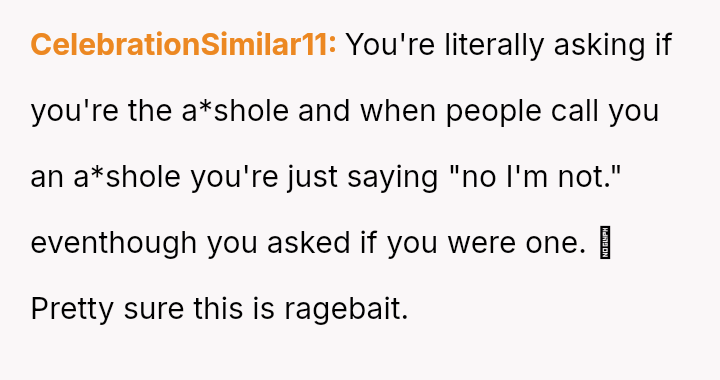
Task: Click the word "this" in last line
Action: pyautogui.click(x=218, y=308)
